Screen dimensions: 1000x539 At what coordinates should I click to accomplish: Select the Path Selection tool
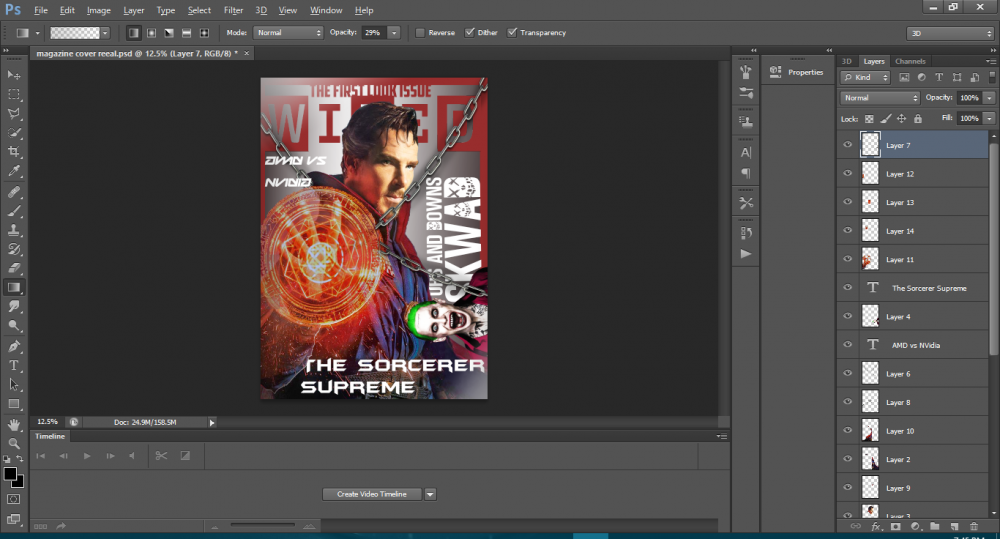pos(13,385)
